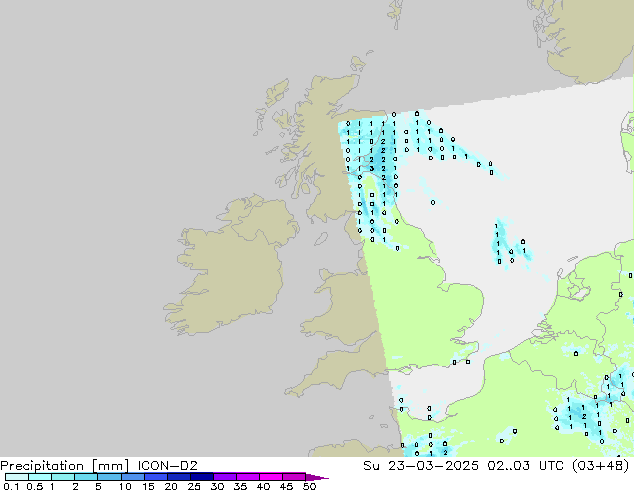Image resolution: width=634 pixels, height=490 pixels.
Task: Click the 0.1–0.5 mm legend swatch
Action: coord(17,477)
